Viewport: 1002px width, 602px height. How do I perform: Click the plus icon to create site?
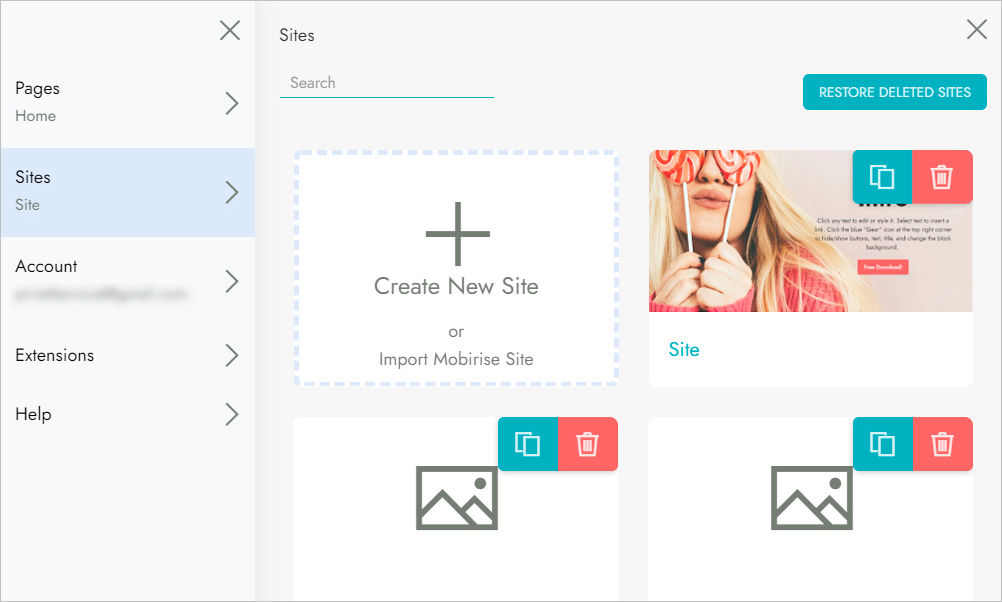457,234
